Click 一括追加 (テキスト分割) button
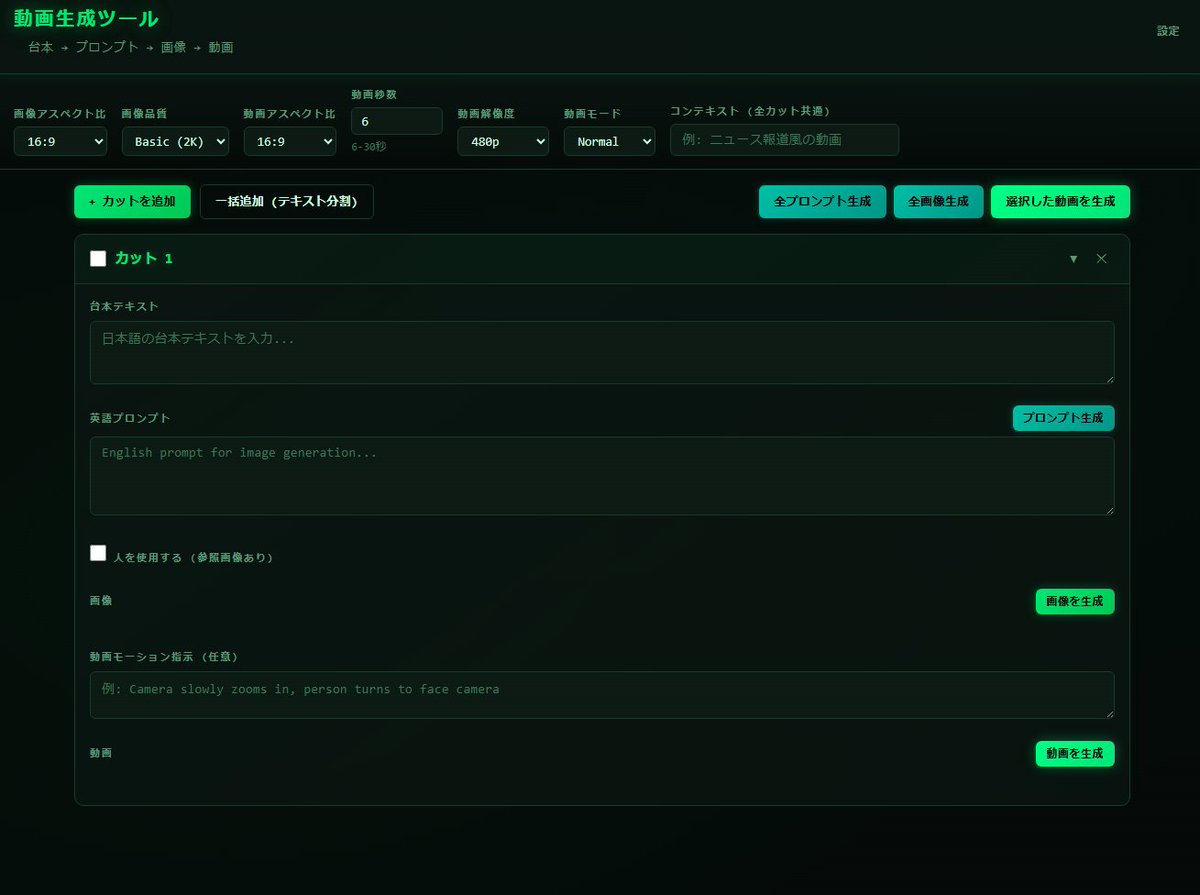1200x895 pixels. pos(287,201)
